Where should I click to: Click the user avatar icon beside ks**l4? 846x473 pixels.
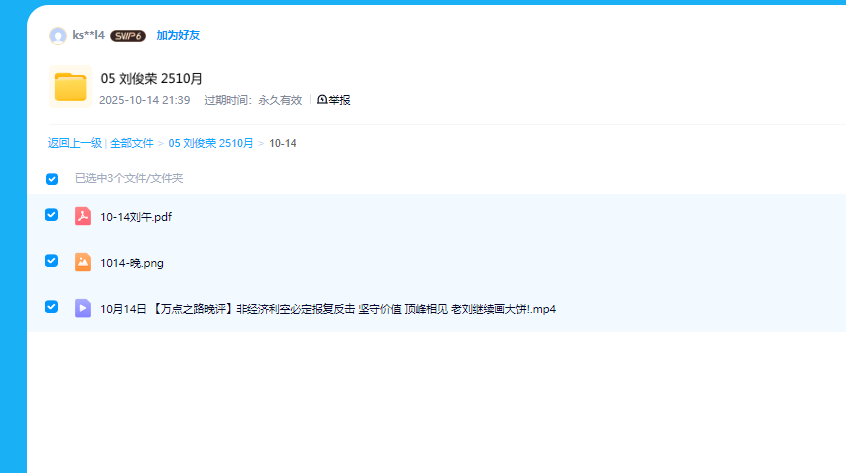58,36
